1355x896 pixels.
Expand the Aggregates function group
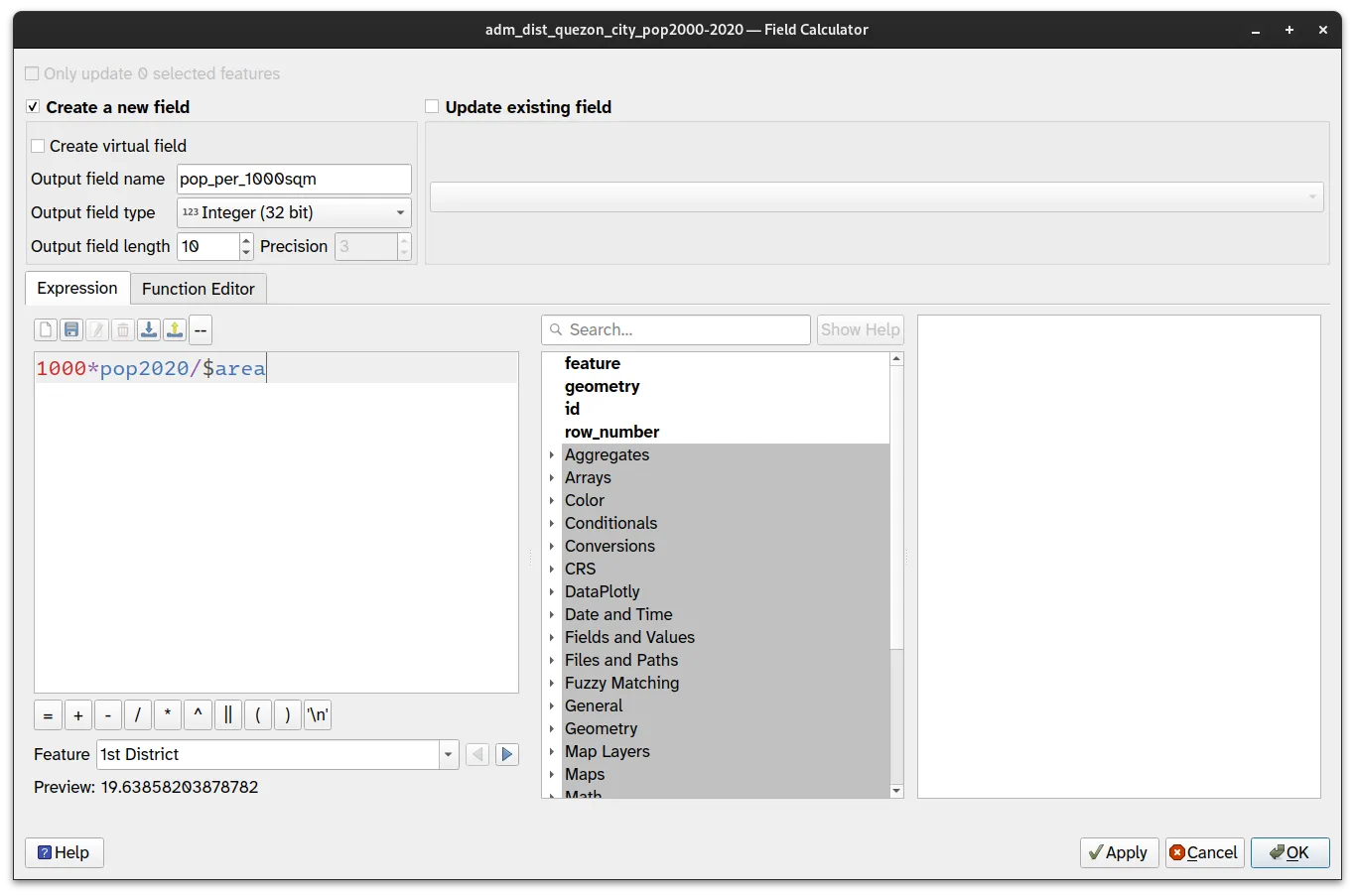[552, 454]
